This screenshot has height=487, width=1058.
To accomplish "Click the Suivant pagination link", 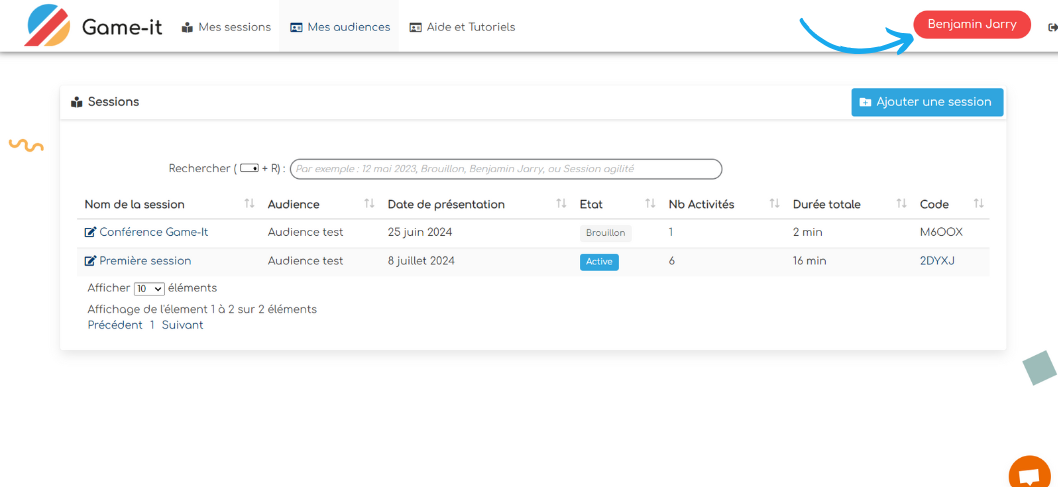I will 182,325.
